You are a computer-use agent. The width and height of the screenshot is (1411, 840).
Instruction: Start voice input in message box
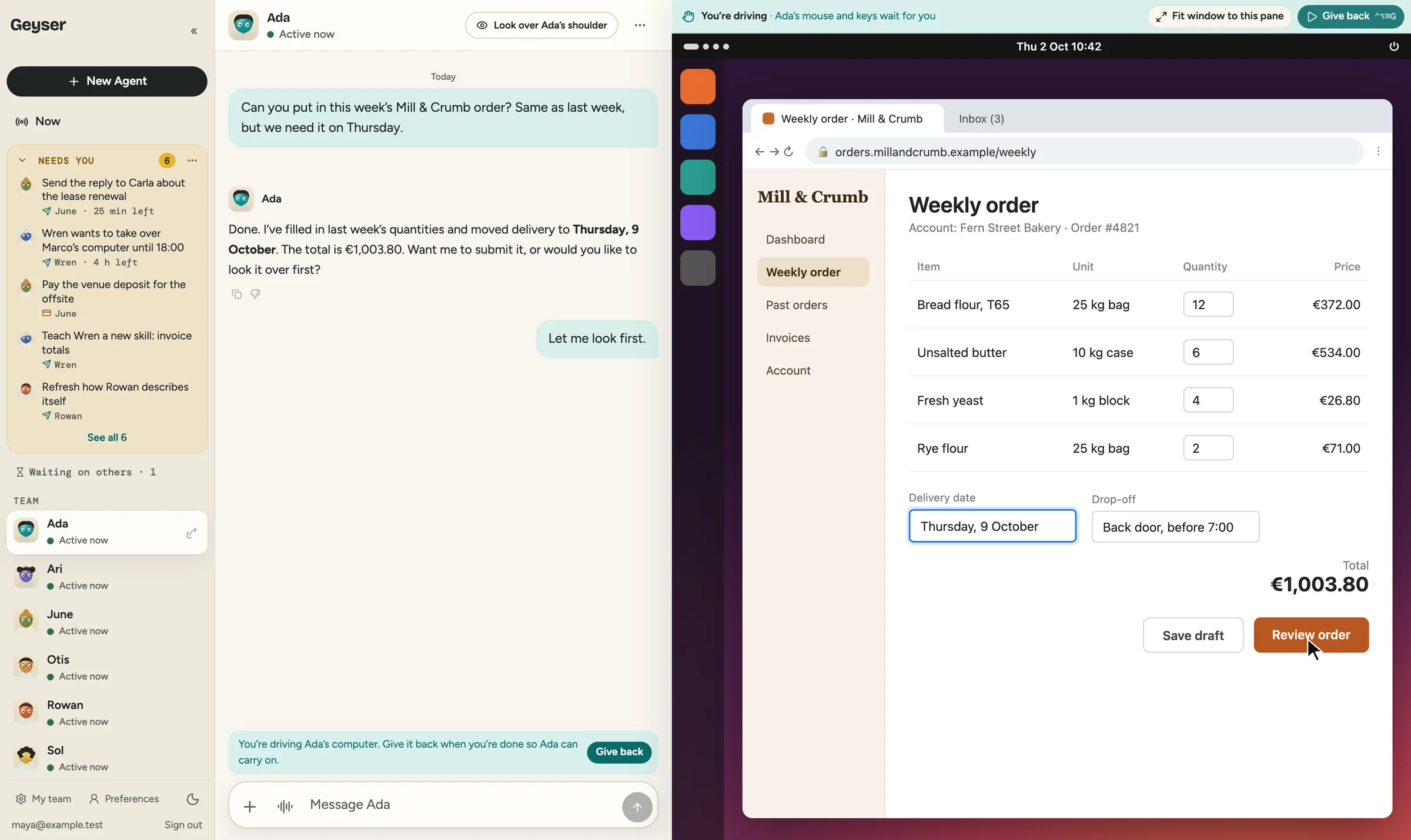(x=285, y=806)
